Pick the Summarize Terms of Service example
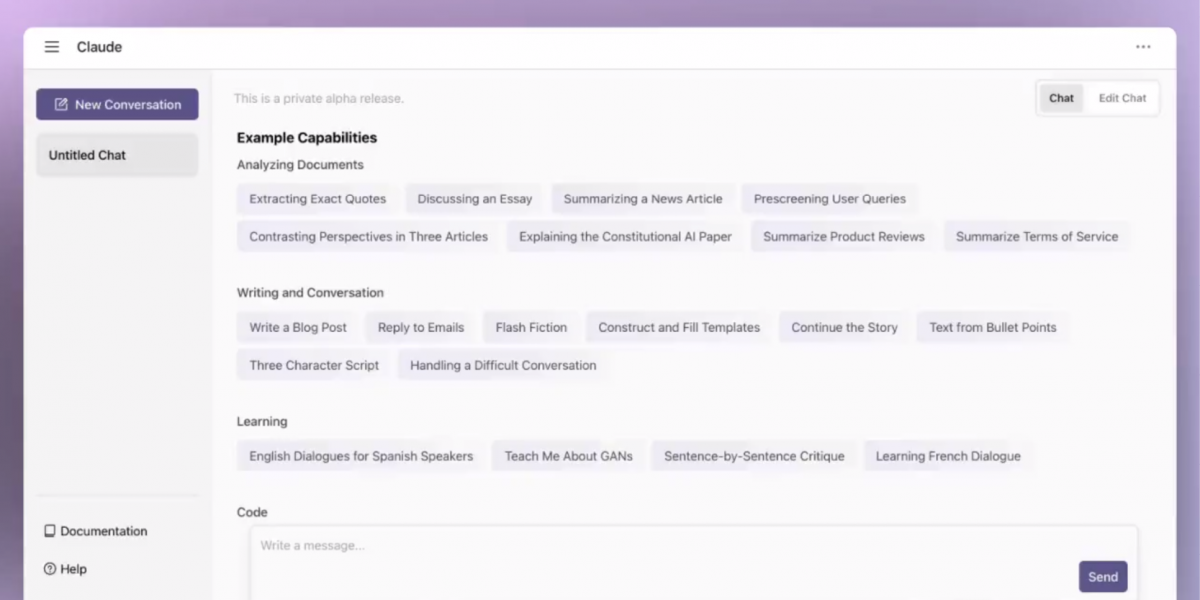 tap(1036, 237)
